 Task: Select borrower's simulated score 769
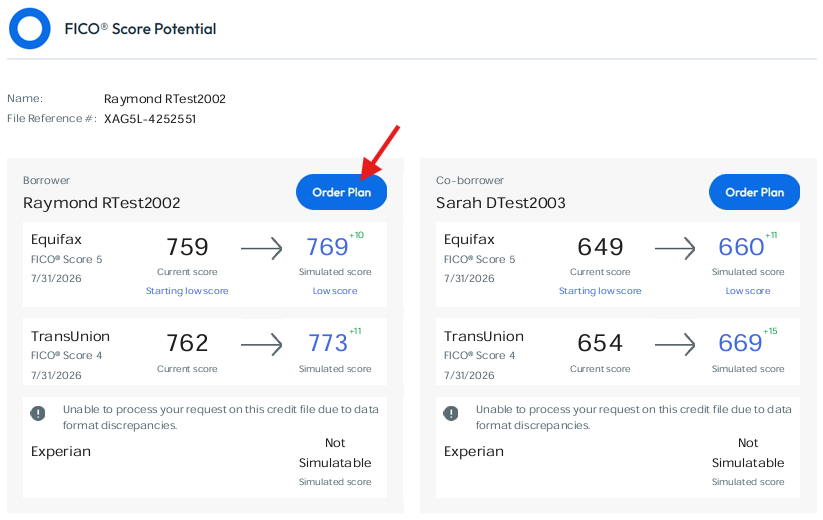[328, 247]
